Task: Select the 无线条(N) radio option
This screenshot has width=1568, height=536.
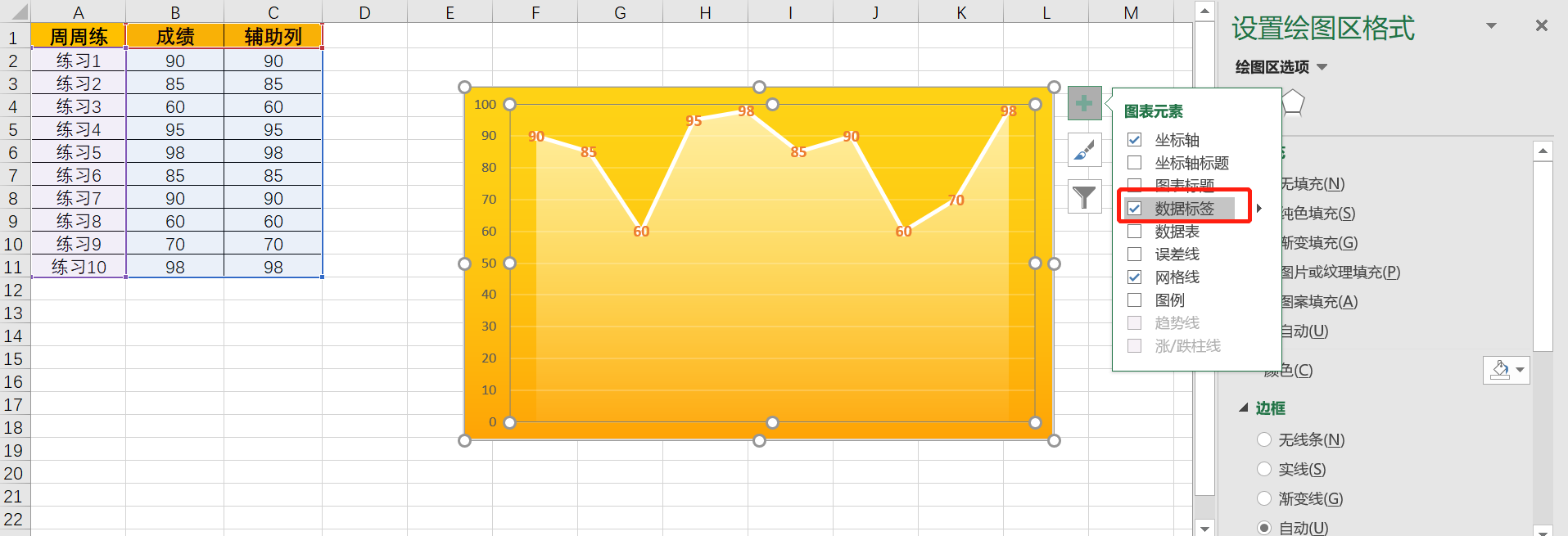Action: [x=1264, y=440]
